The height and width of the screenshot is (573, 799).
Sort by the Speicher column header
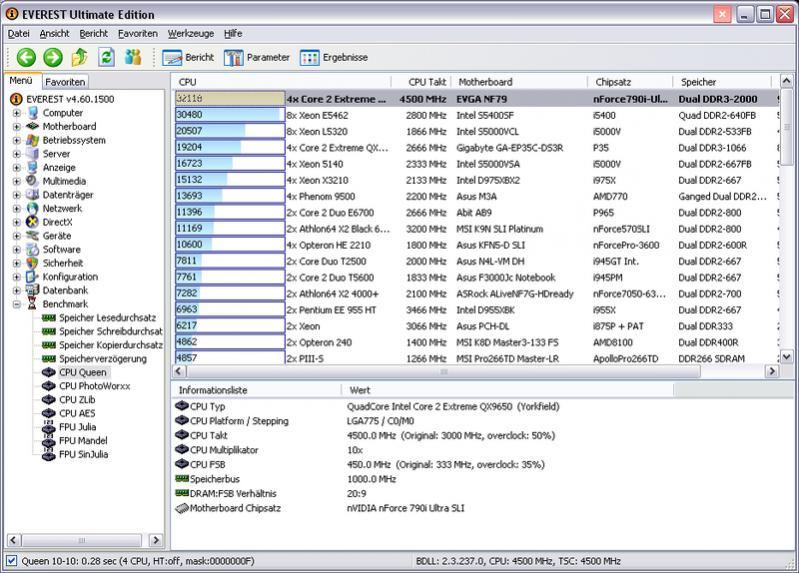click(722, 82)
